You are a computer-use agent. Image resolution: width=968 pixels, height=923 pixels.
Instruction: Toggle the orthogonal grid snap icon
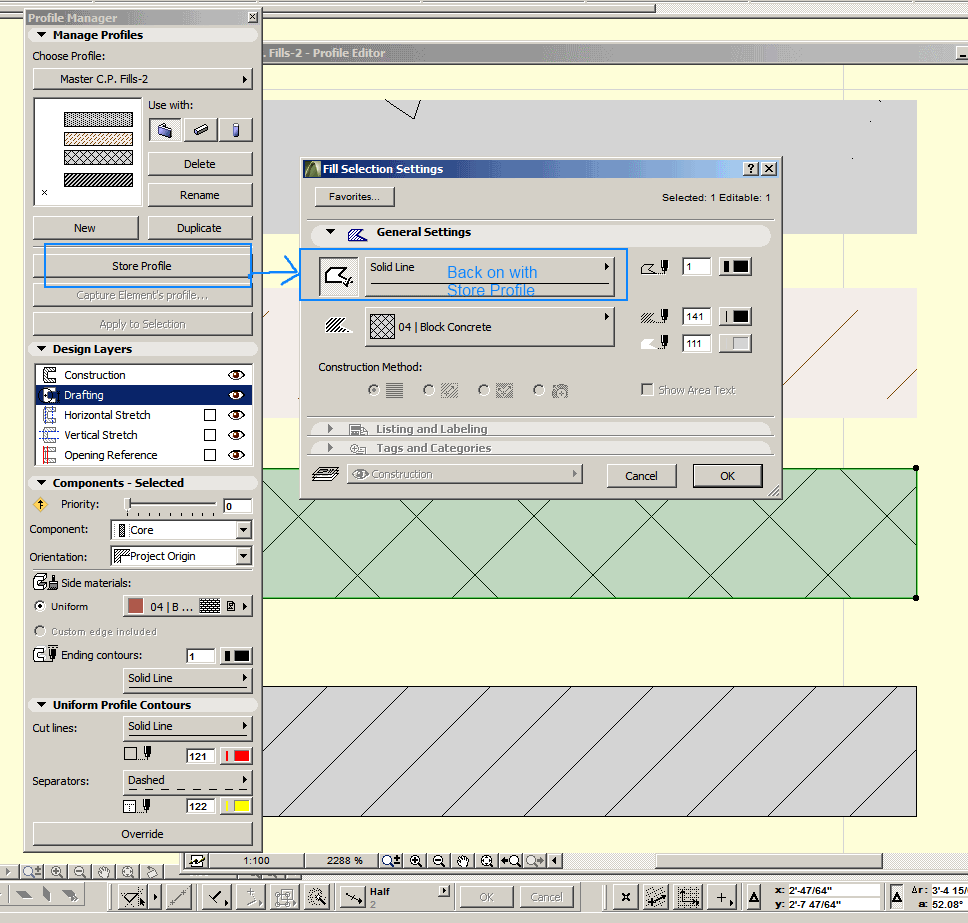tap(688, 897)
